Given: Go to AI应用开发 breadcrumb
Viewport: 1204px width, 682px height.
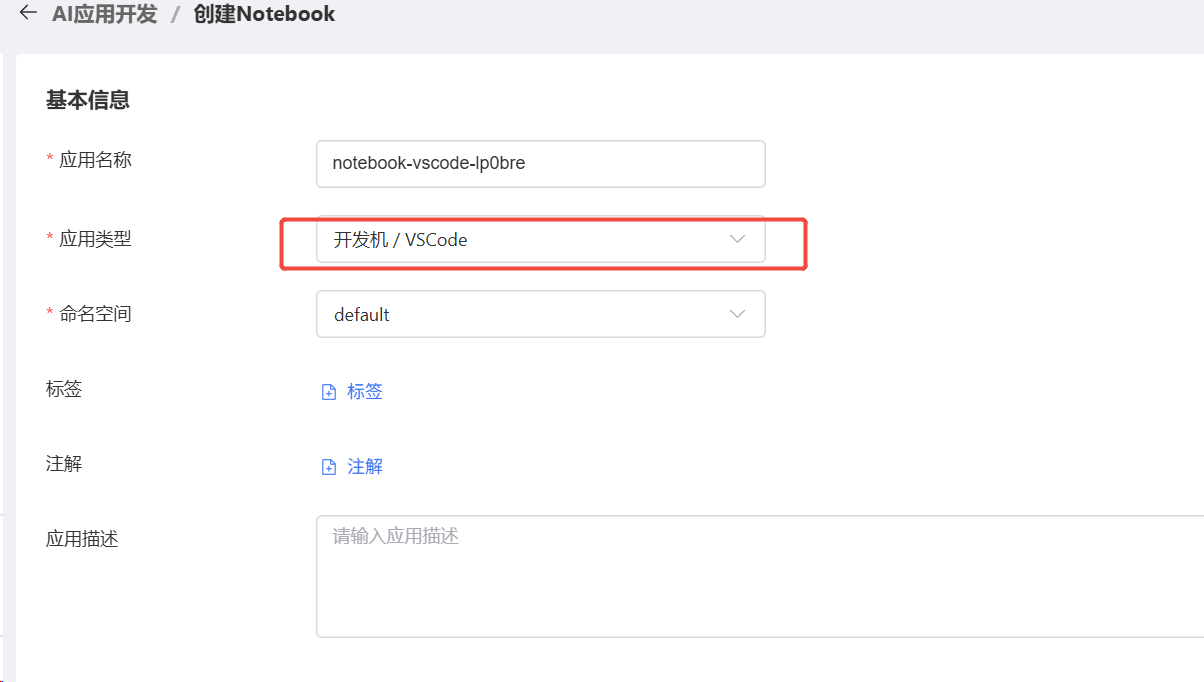Looking at the screenshot, I should point(104,14).
